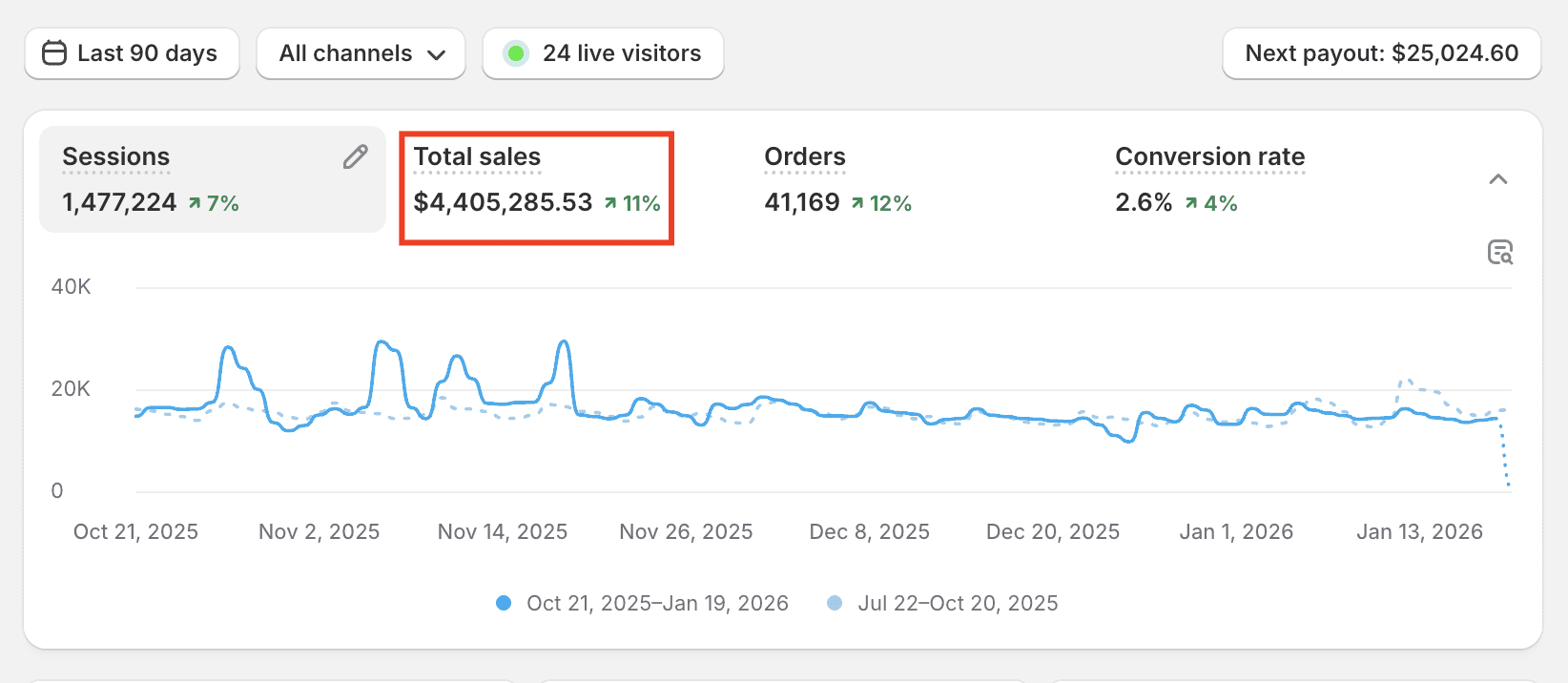Open the Last 90 days date picker
This screenshot has width=1568, height=683.
[132, 53]
